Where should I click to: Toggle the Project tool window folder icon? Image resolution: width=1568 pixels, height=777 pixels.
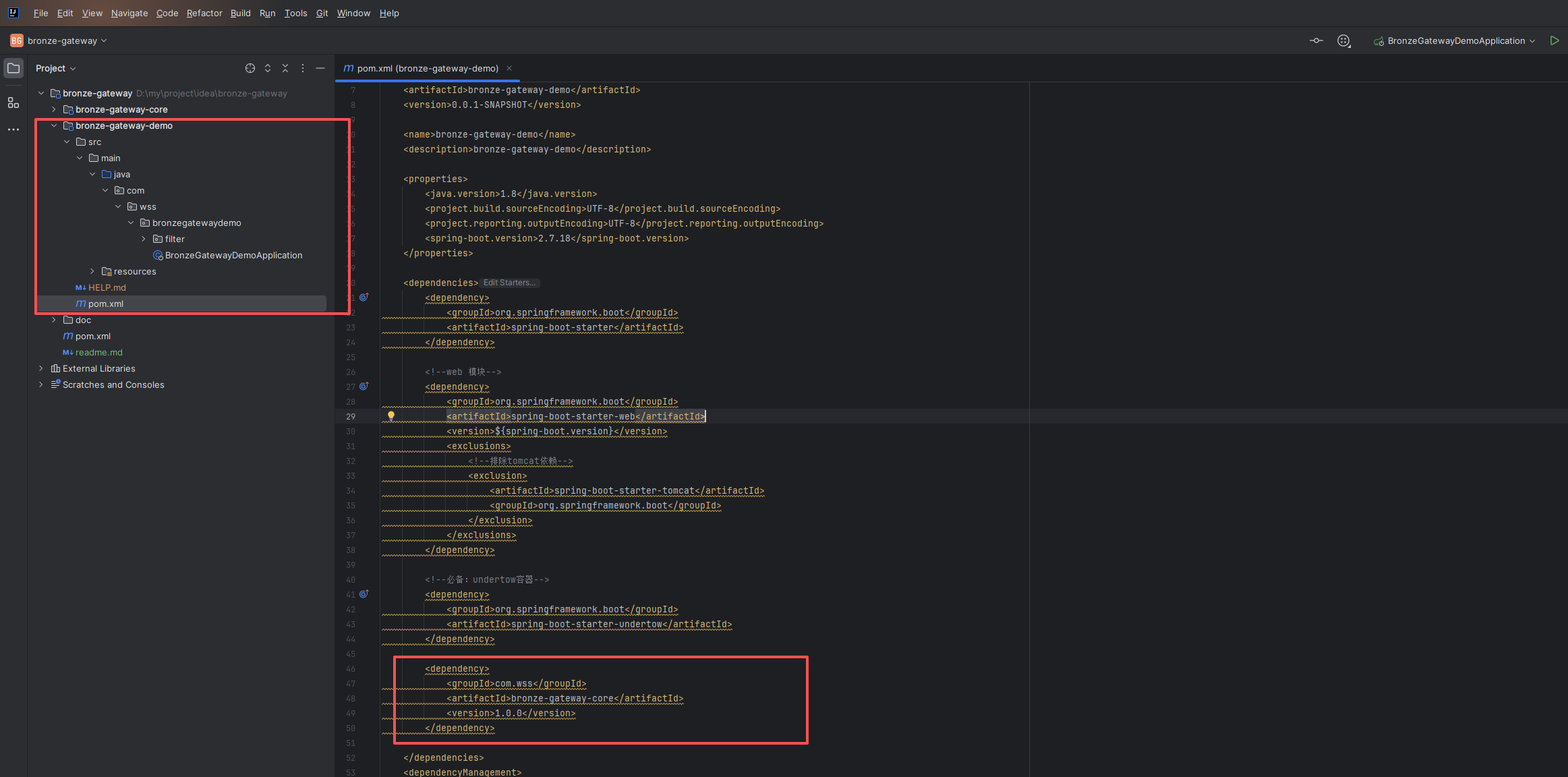point(13,68)
